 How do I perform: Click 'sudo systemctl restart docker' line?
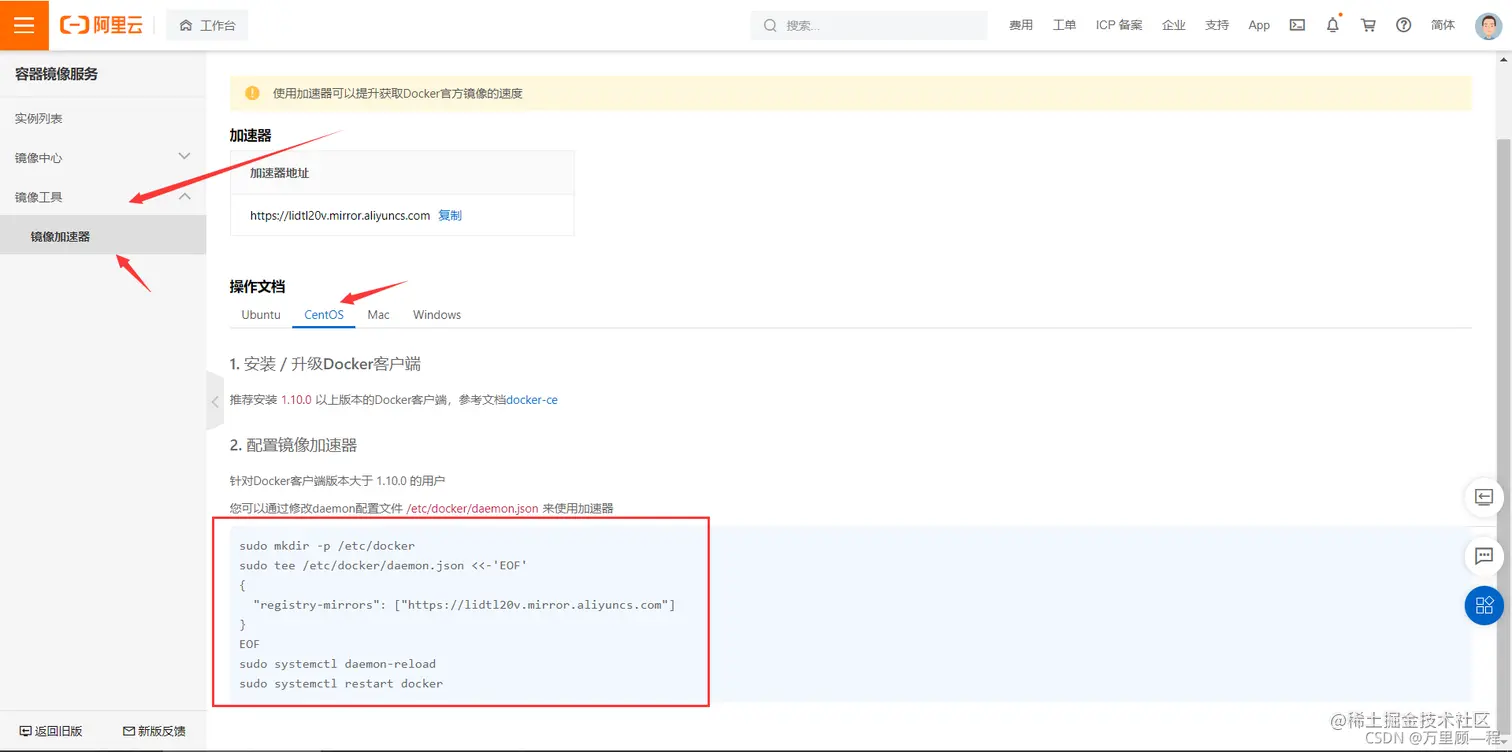pos(341,683)
